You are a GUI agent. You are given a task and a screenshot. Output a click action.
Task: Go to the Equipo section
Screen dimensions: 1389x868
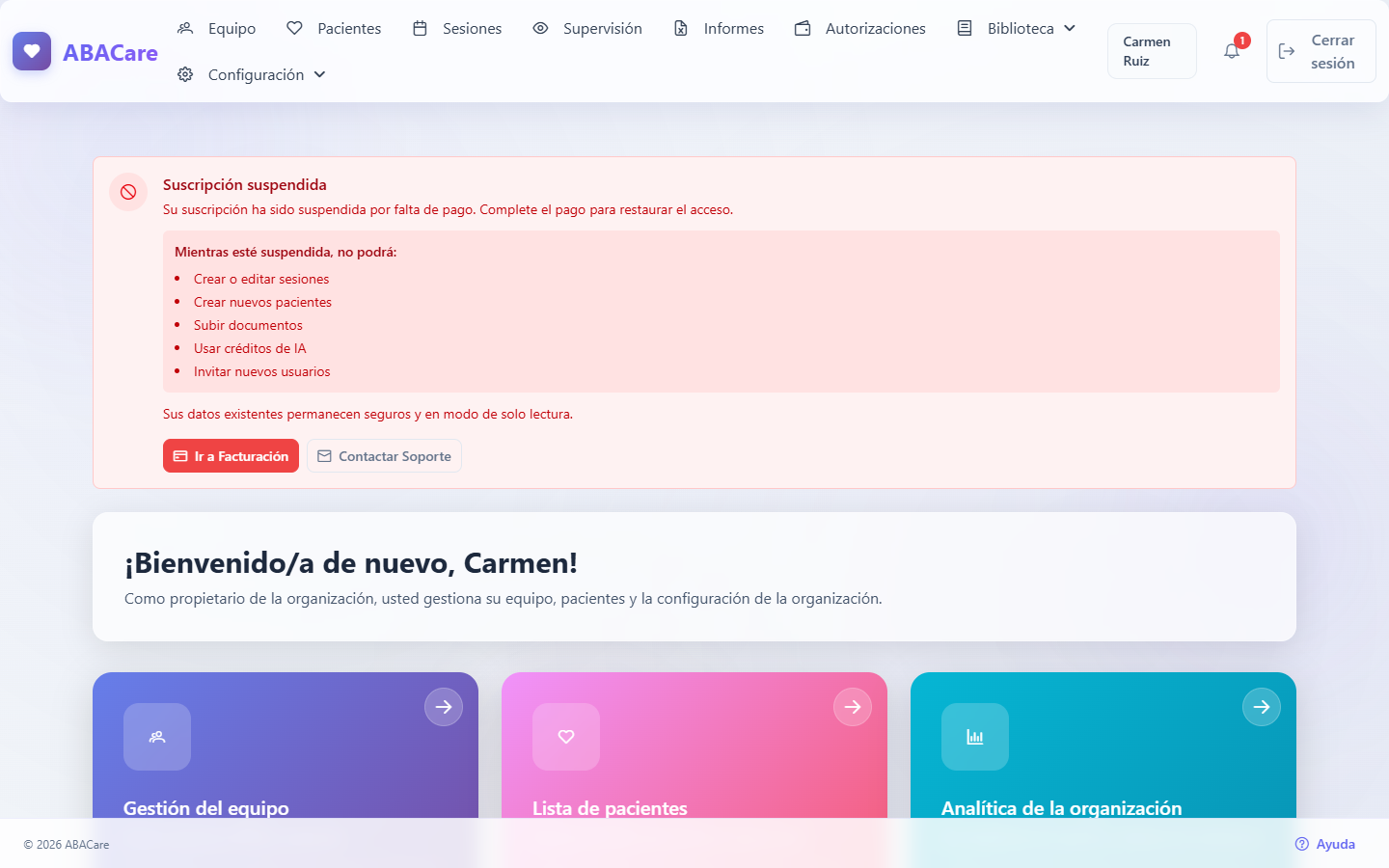pyautogui.click(x=217, y=29)
